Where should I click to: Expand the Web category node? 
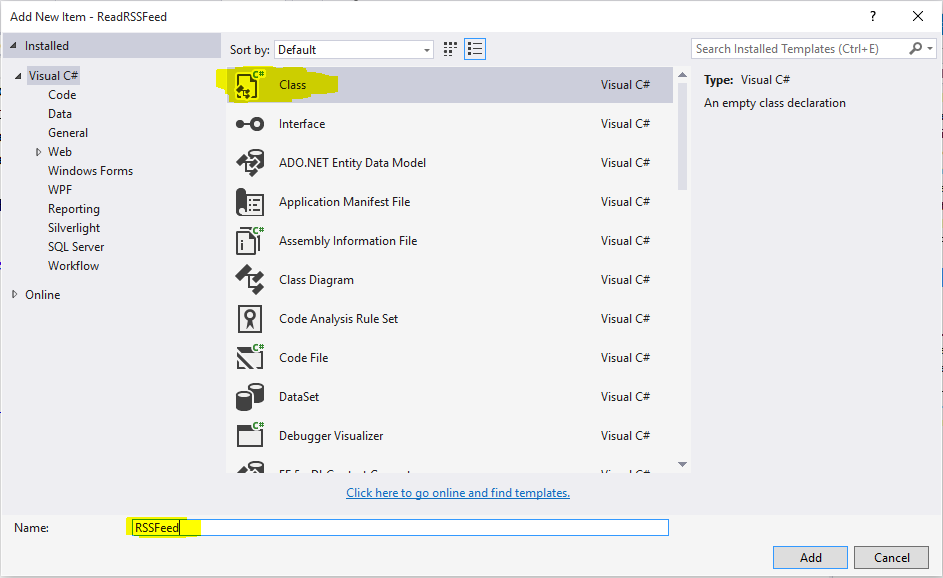[x=38, y=152]
